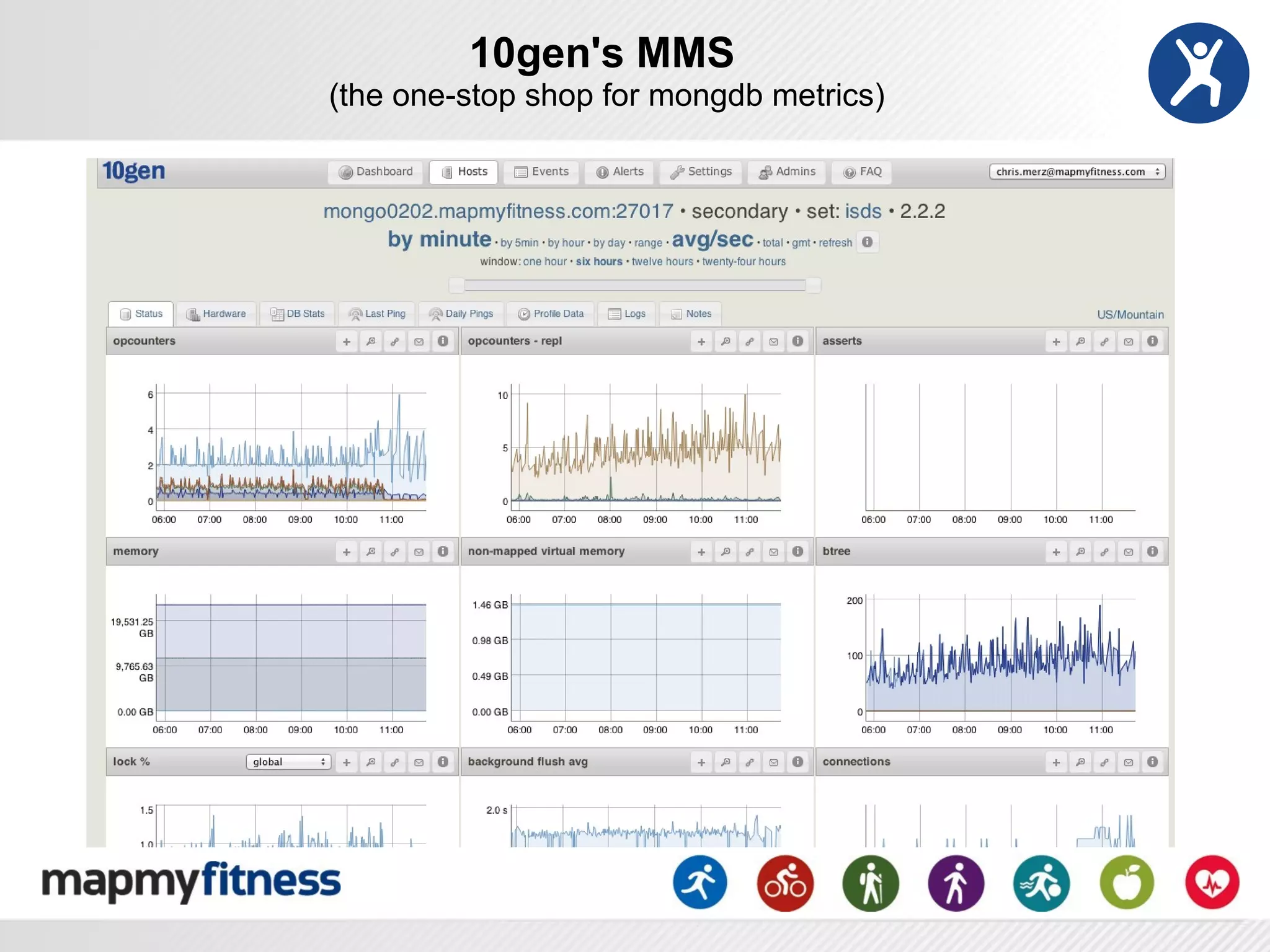Viewport: 1270px width, 952px height.
Task: Zoom the opcounters - repl chart
Action: point(726,342)
